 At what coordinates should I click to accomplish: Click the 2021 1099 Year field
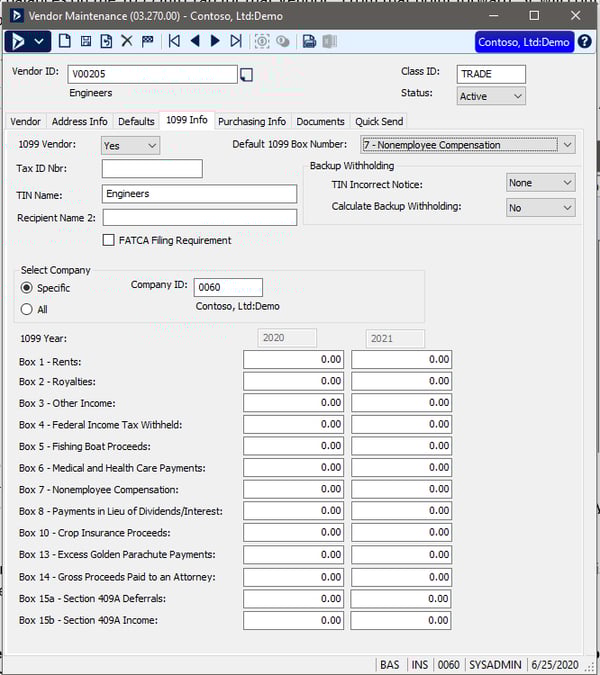point(395,338)
